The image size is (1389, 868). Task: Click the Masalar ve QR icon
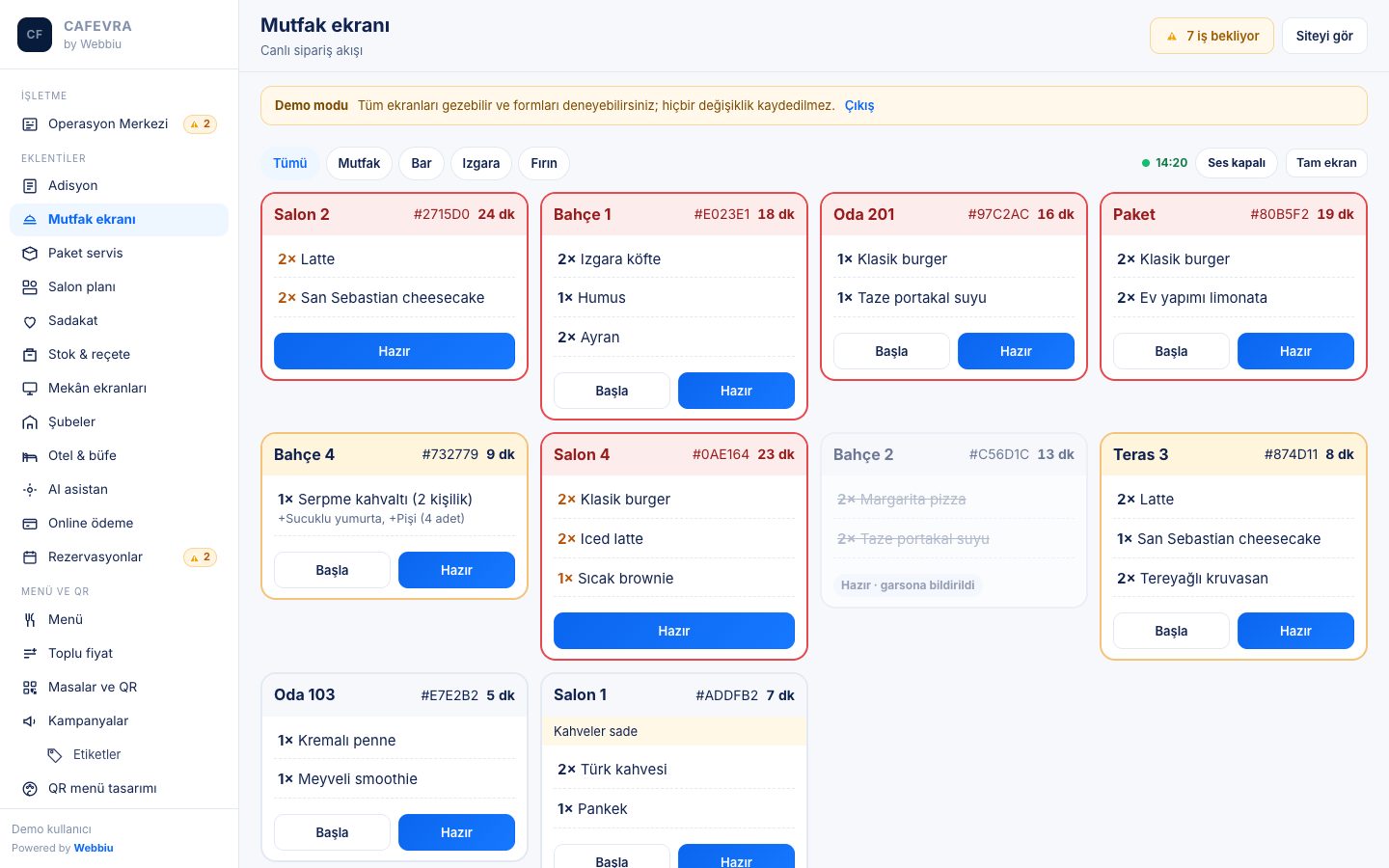(x=30, y=688)
